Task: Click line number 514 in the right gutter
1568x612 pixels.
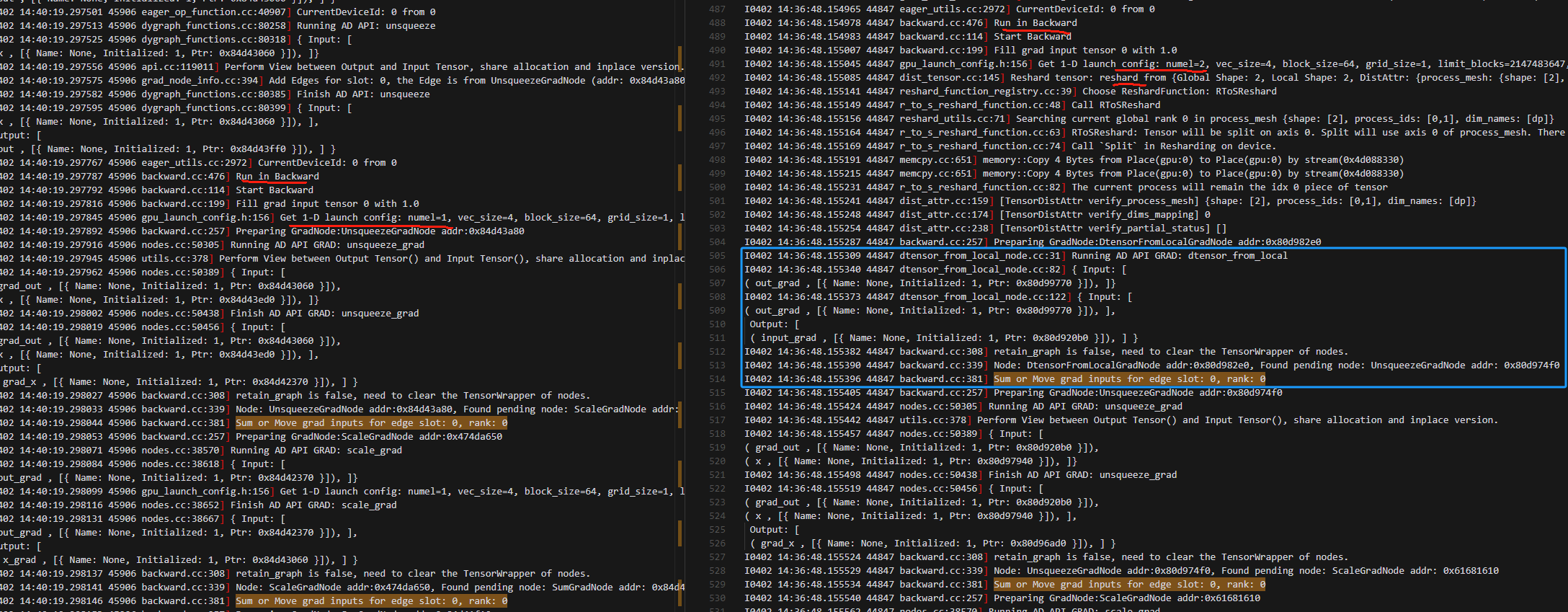Action: pos(717,379)
